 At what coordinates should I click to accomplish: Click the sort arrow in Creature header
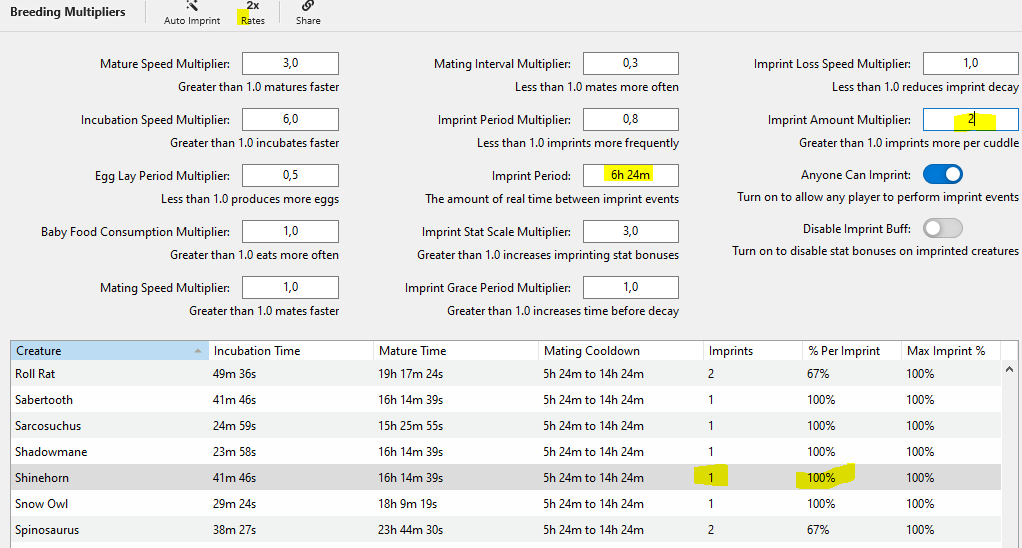pos(197,351)
